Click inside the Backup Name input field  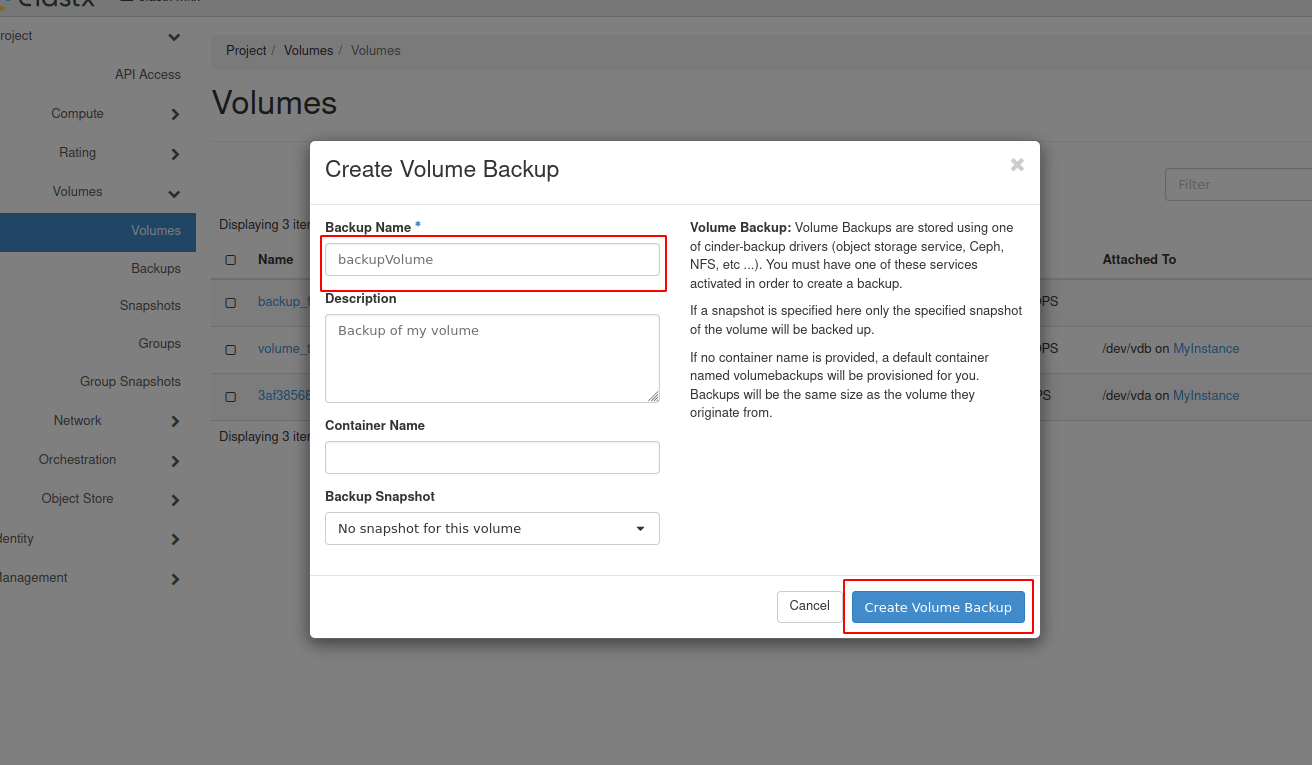pos(492,259)
